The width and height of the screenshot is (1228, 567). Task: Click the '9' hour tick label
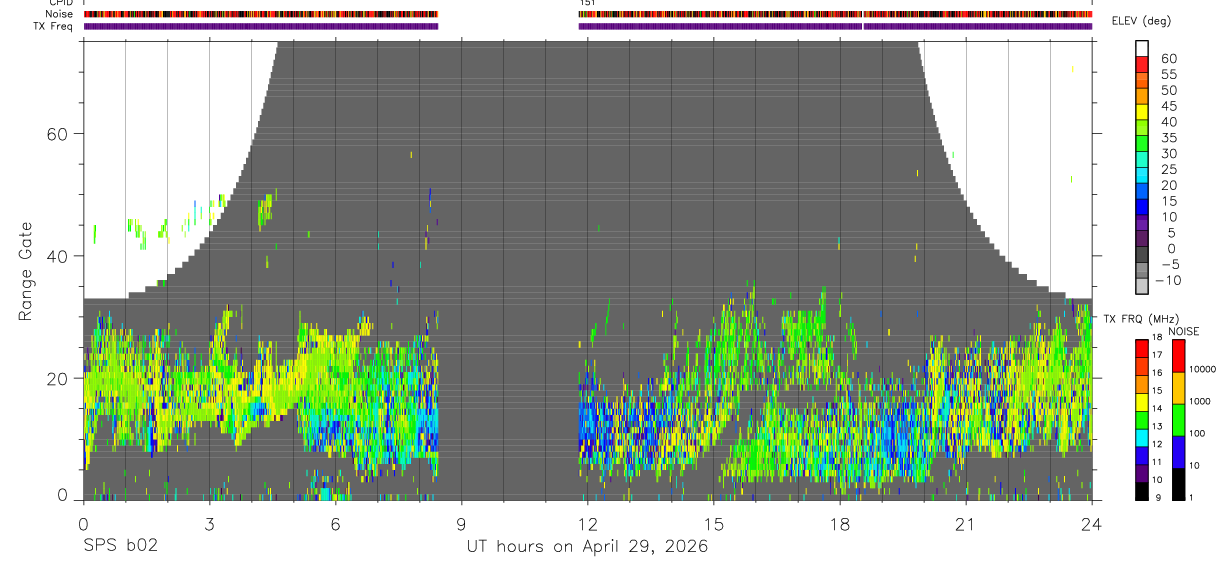[461, 524]
